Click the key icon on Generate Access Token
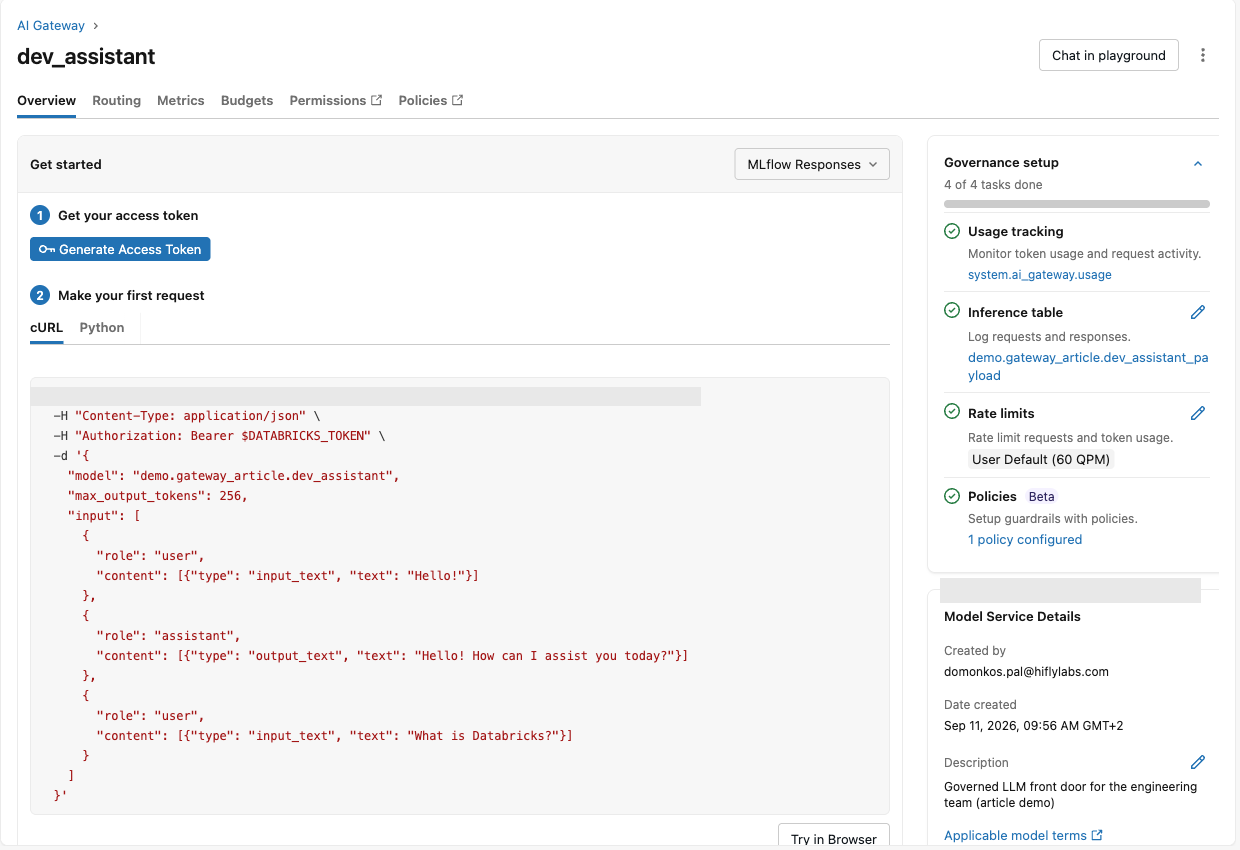1240x850 pixels. click(47, 249)
